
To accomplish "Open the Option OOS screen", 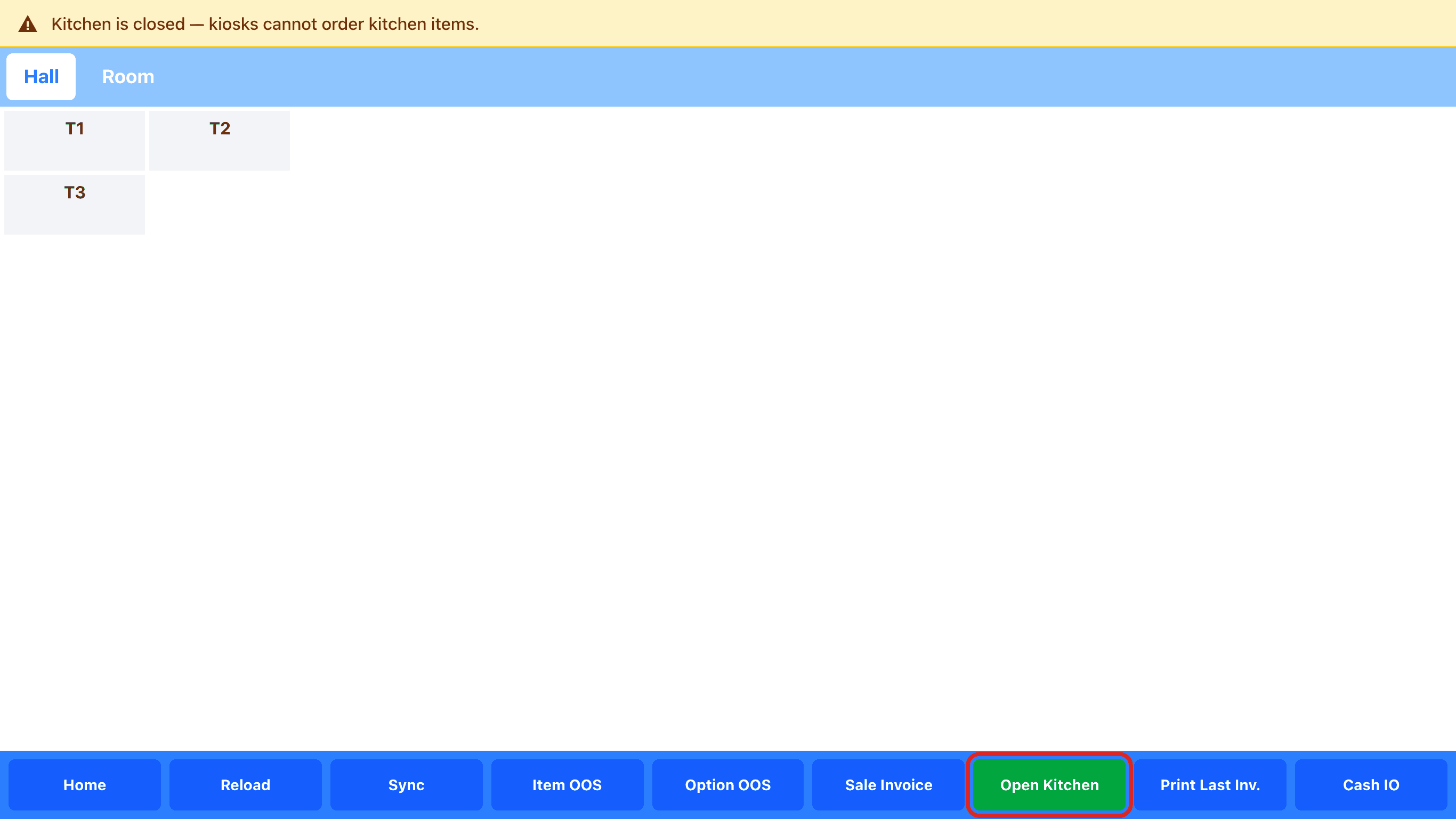I will tap(728, 784).
